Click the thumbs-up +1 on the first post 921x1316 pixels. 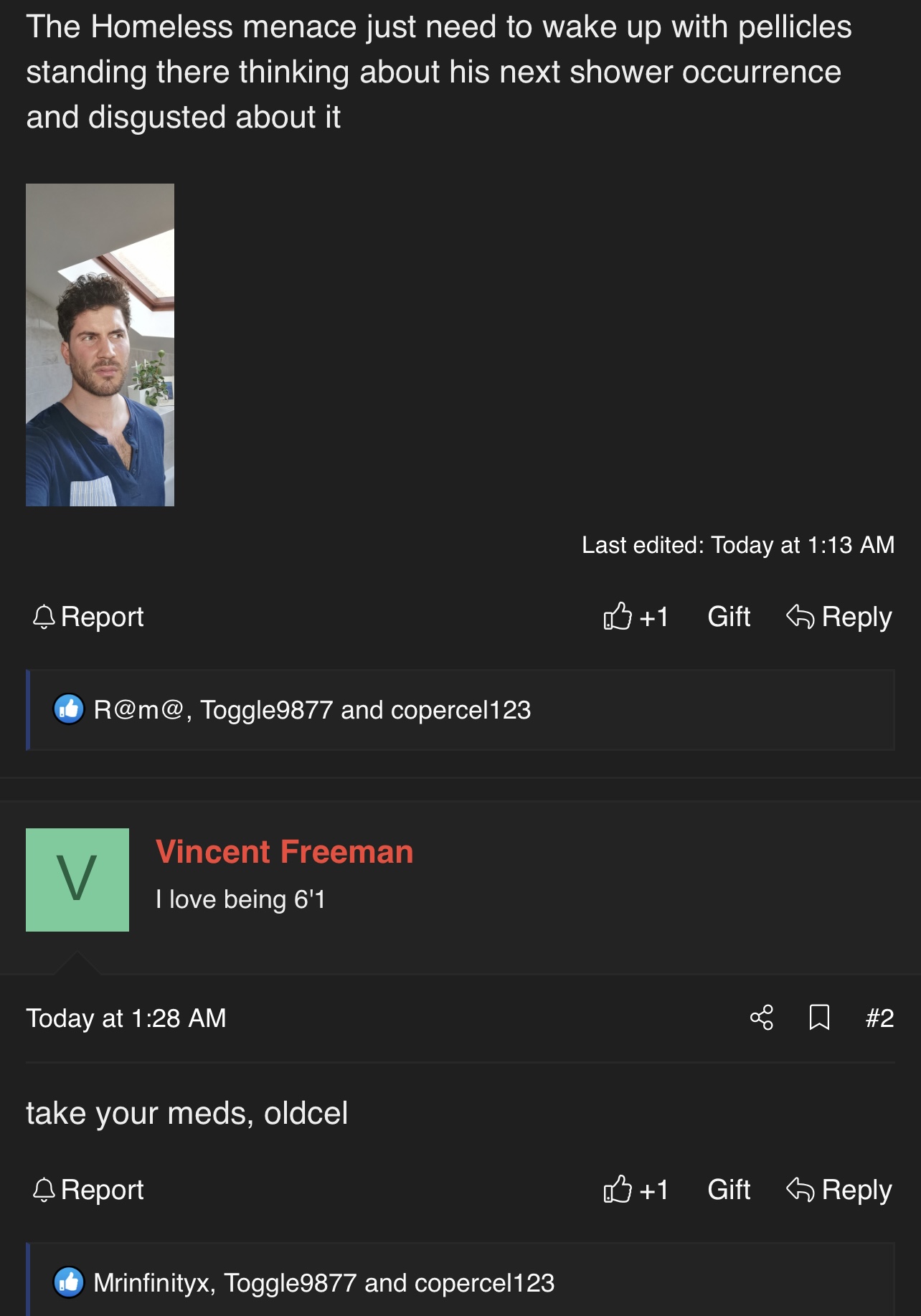tap(636, 617)
